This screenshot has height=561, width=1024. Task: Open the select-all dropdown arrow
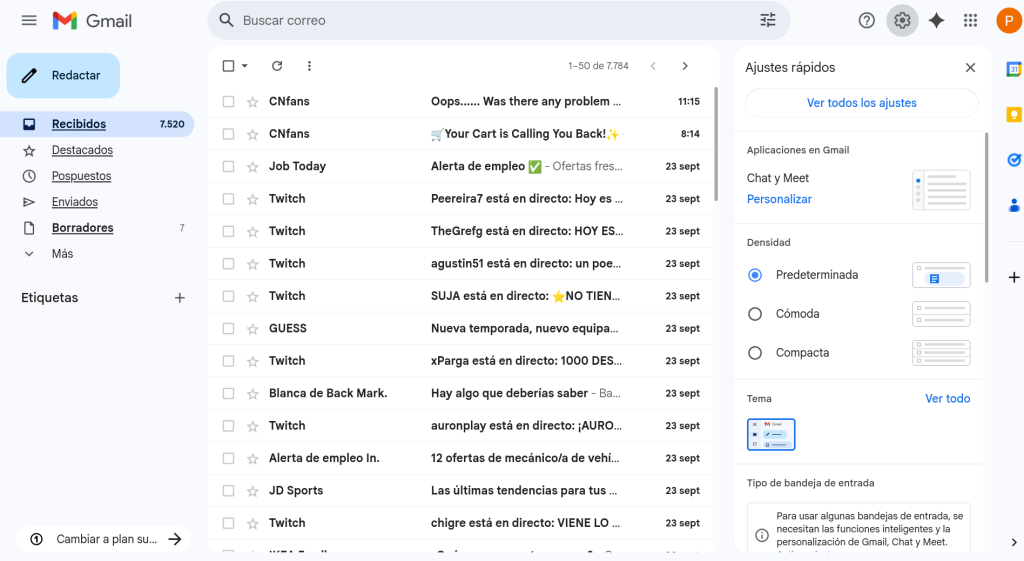(245, 66)
